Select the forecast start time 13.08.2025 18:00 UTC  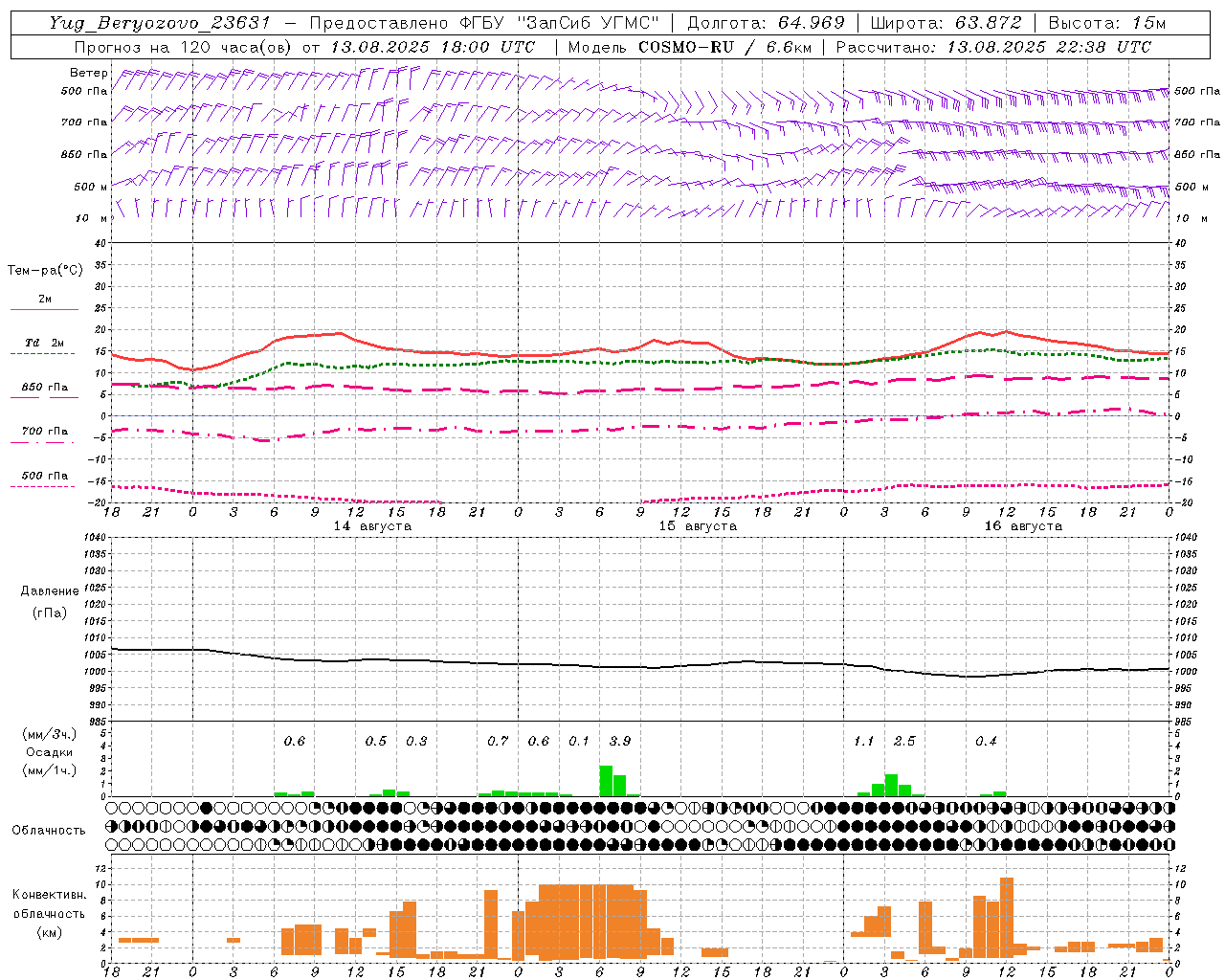coord(433,47)
